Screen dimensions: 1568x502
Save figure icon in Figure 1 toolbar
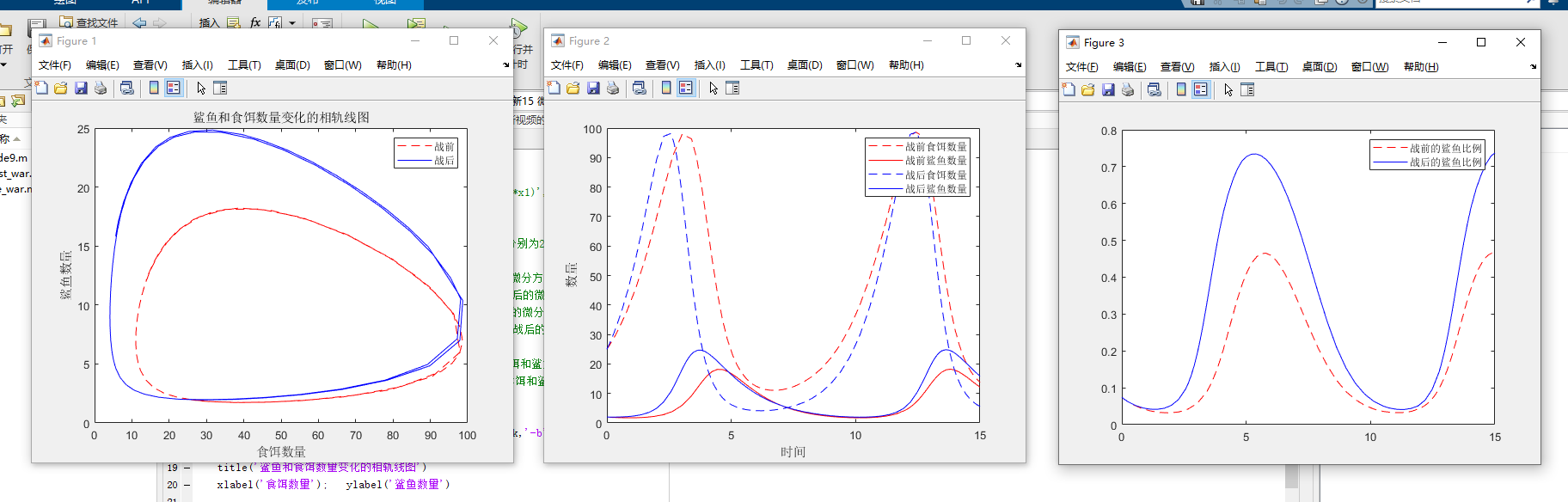click(x=81, y=88)
